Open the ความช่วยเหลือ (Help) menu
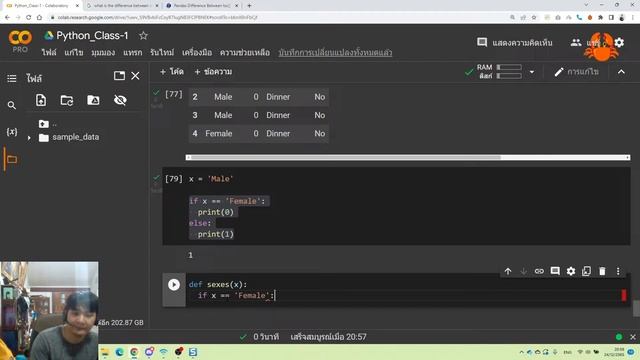This screenshot has height=360, width=640. 245,53
